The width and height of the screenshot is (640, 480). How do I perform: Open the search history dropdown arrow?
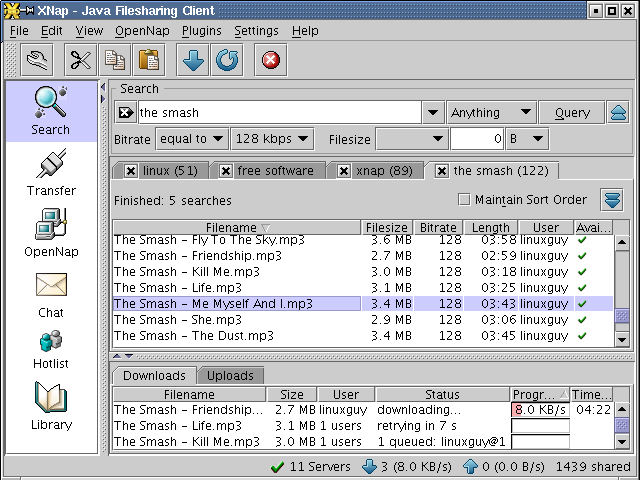[x=433, y=112]
